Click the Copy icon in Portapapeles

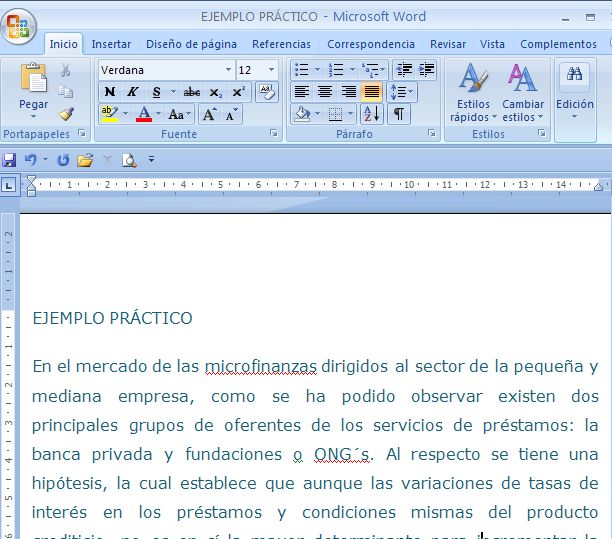66,92
